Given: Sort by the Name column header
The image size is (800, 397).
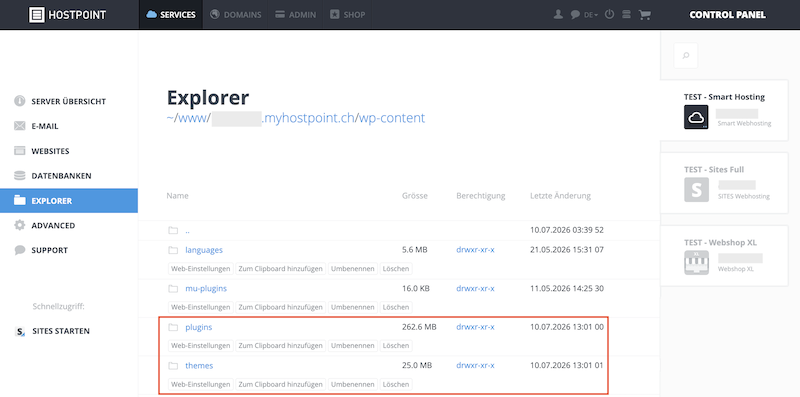Looking at the screenshot, I should coord(178,195).
